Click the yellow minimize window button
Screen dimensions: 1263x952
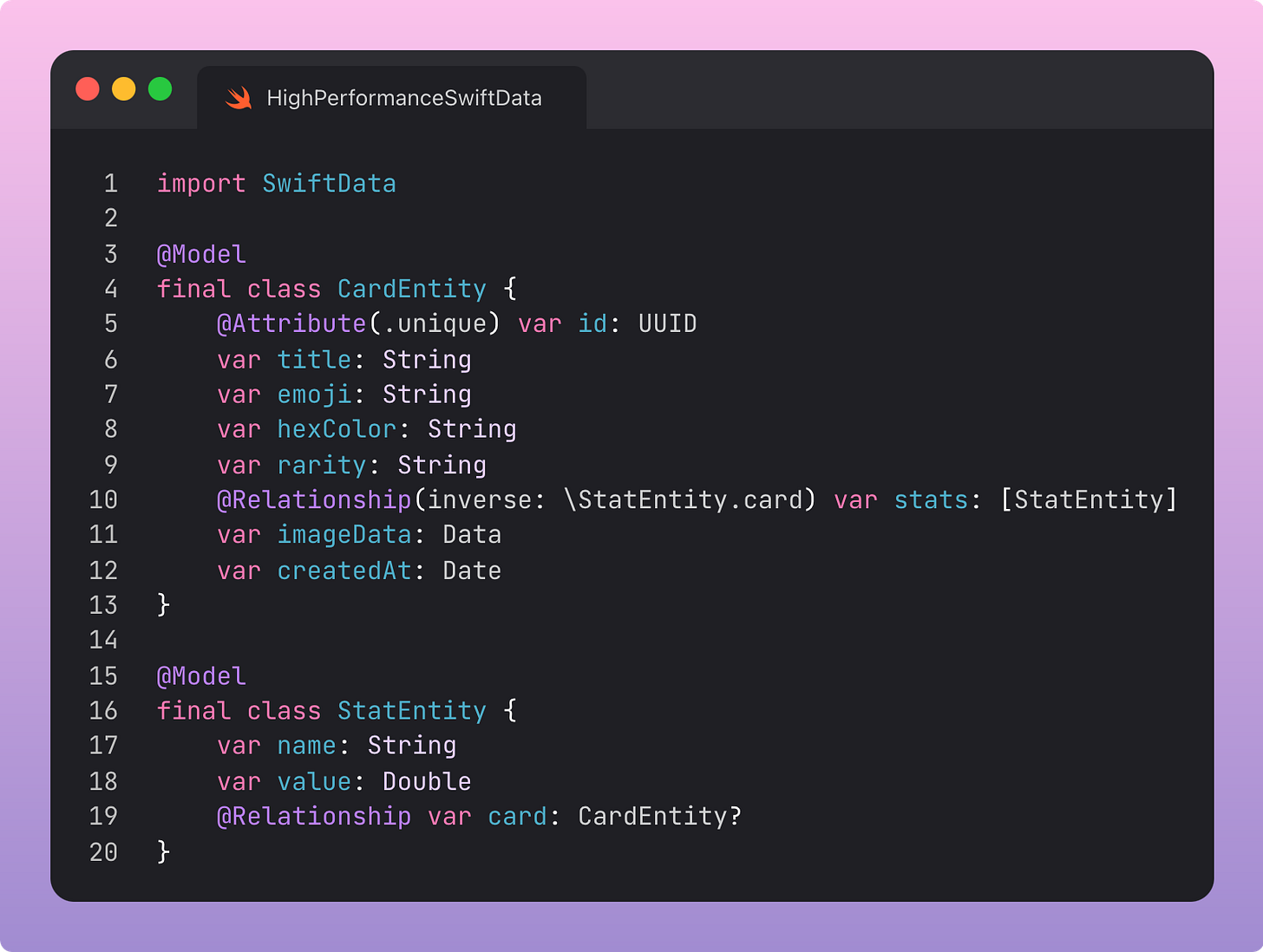click(x=124, y=89)
